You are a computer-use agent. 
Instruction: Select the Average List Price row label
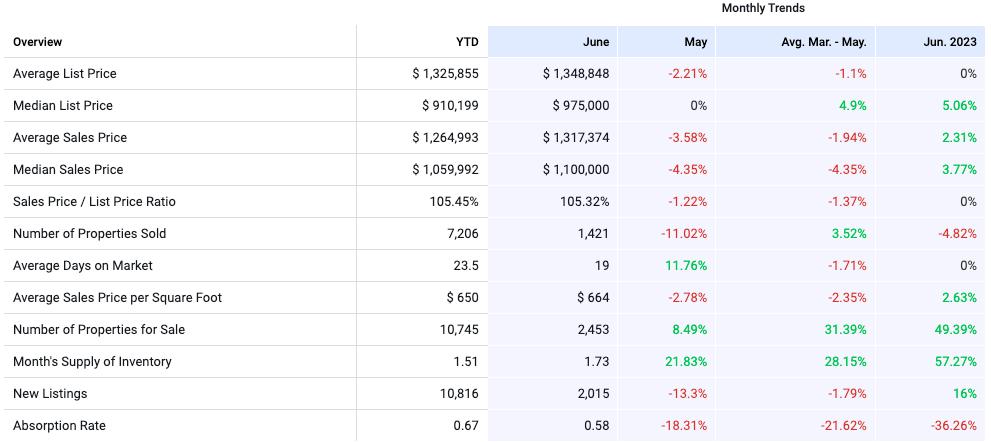pyautogui.click(x=65, y=74)
